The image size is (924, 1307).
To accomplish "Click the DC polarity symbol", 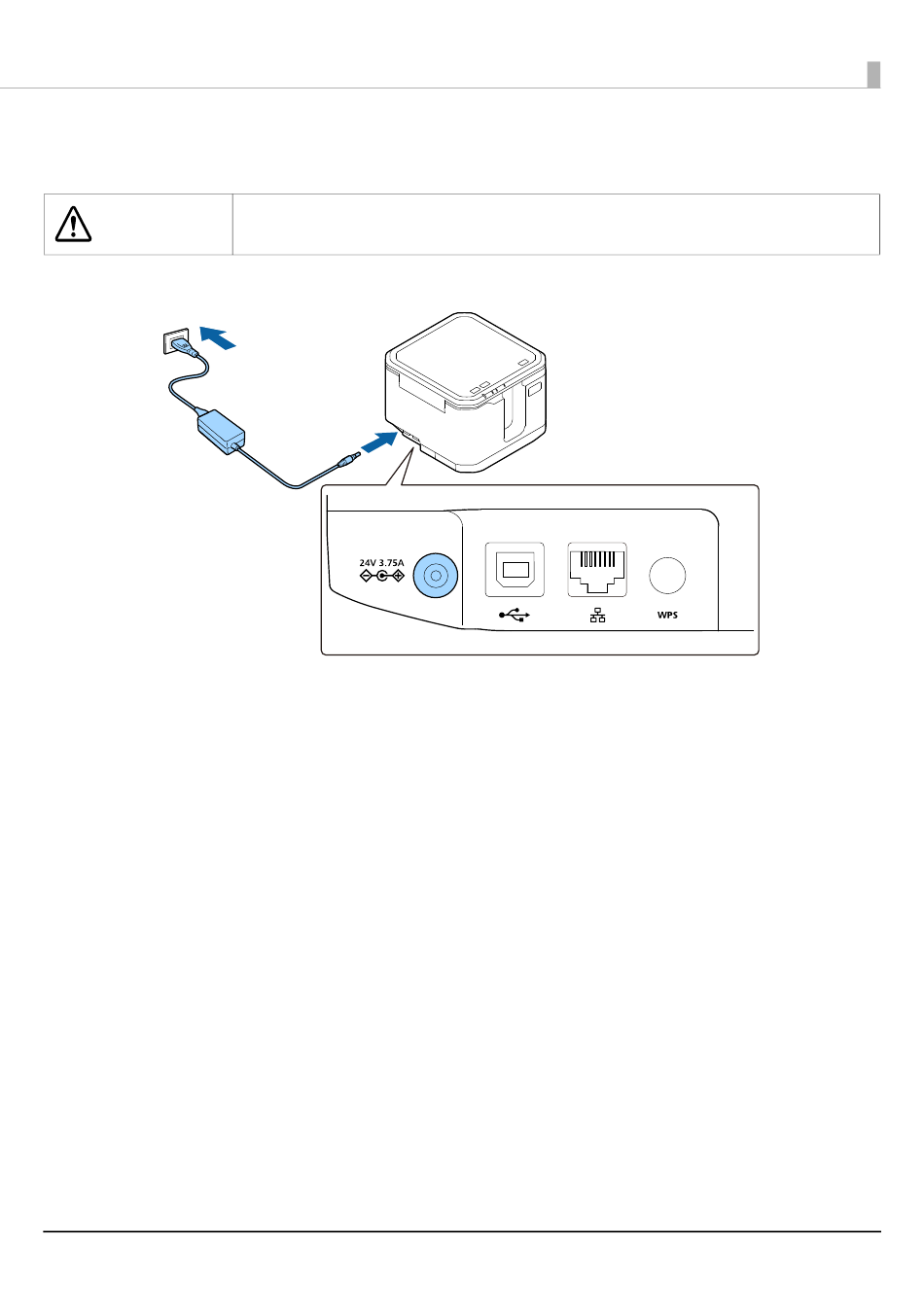I will [x=381, y=576].
